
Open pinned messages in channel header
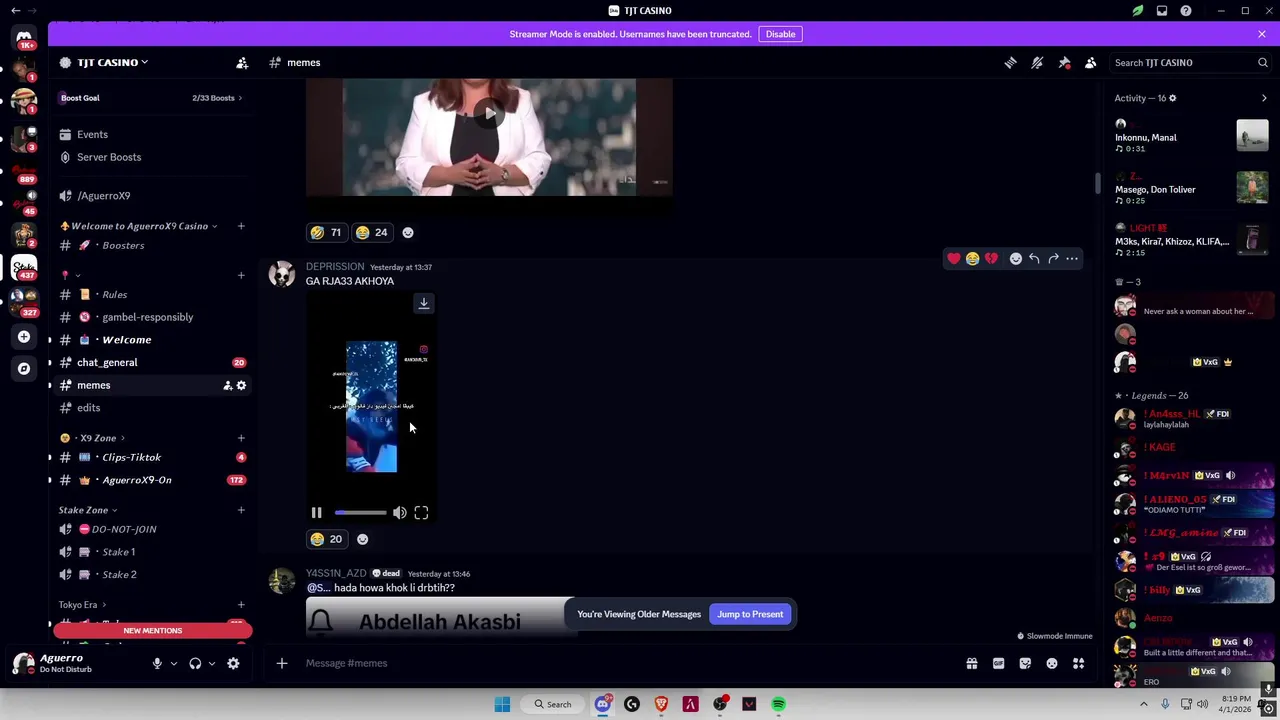tap(1064, 62)
